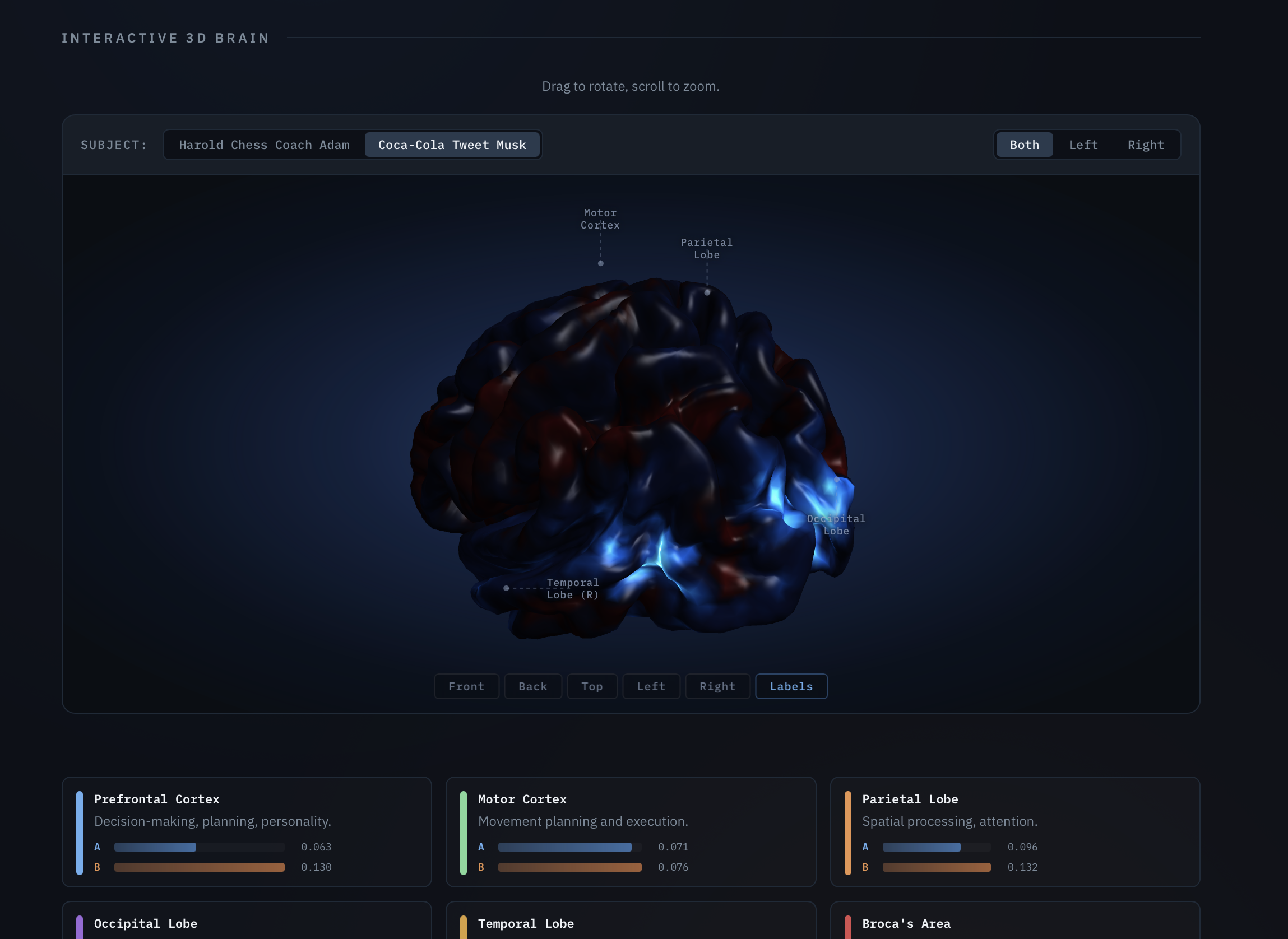Select the Harold Chess Coach Adam subject
The height and width of the screenshot is (939, 1288).
point(264,145)
